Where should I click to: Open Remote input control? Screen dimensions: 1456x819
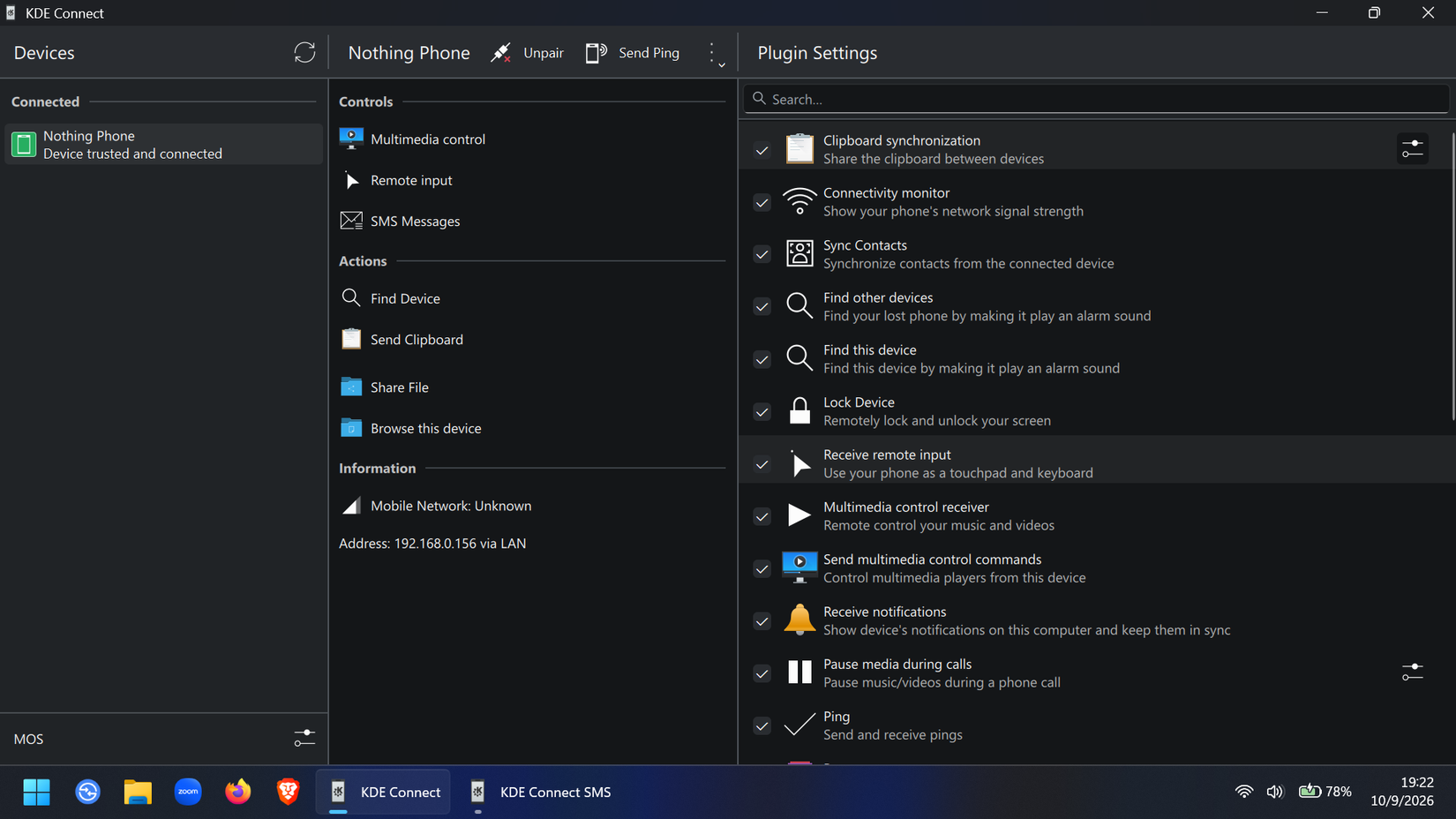point(532,180)
